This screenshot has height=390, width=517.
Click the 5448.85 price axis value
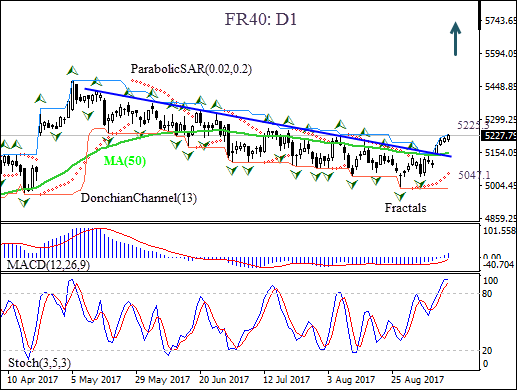[x=501, y=87]
